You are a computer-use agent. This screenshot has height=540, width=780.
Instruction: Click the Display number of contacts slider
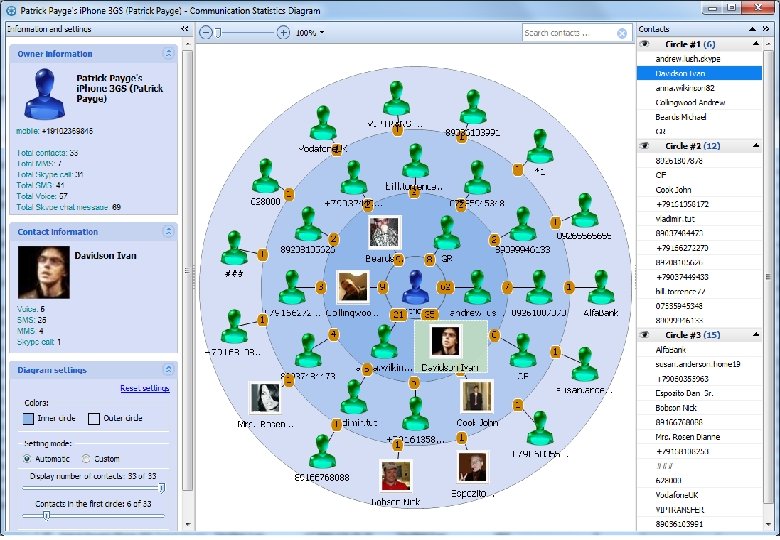click(161, 488)
